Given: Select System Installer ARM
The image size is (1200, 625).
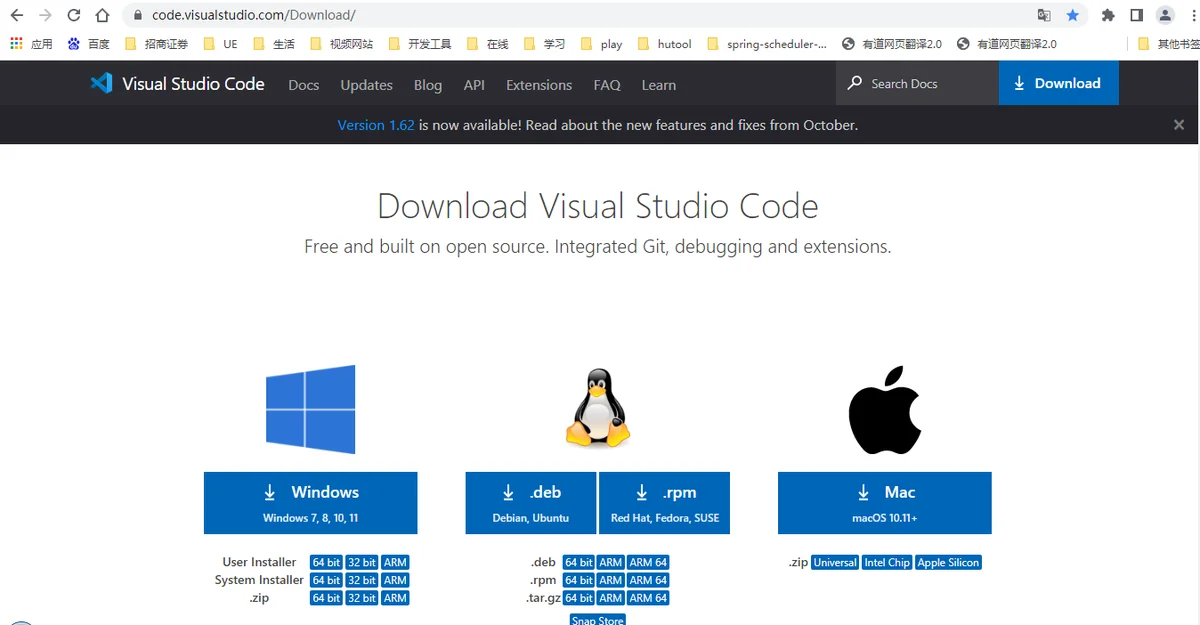Looking at the screenshot, I should point(395,580).
